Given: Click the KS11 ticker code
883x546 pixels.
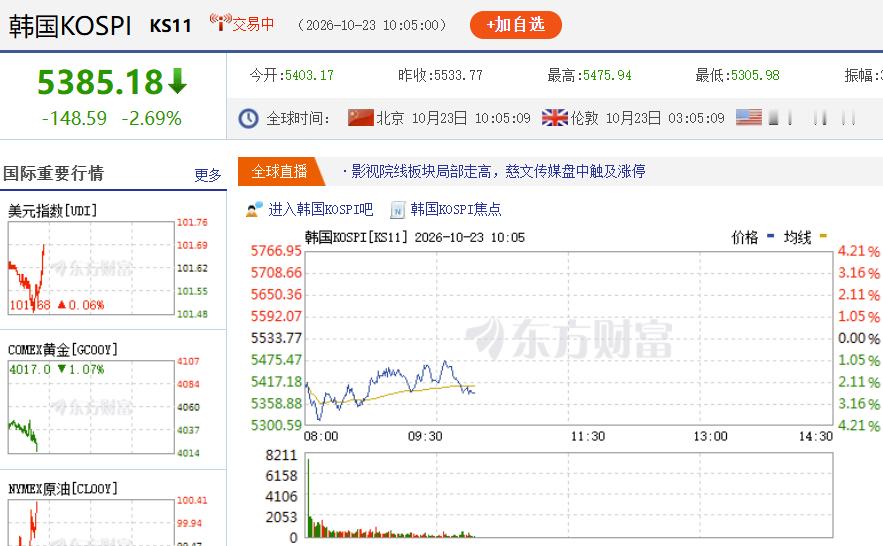Looking at the screenshot, I should (x=171, y=26).
